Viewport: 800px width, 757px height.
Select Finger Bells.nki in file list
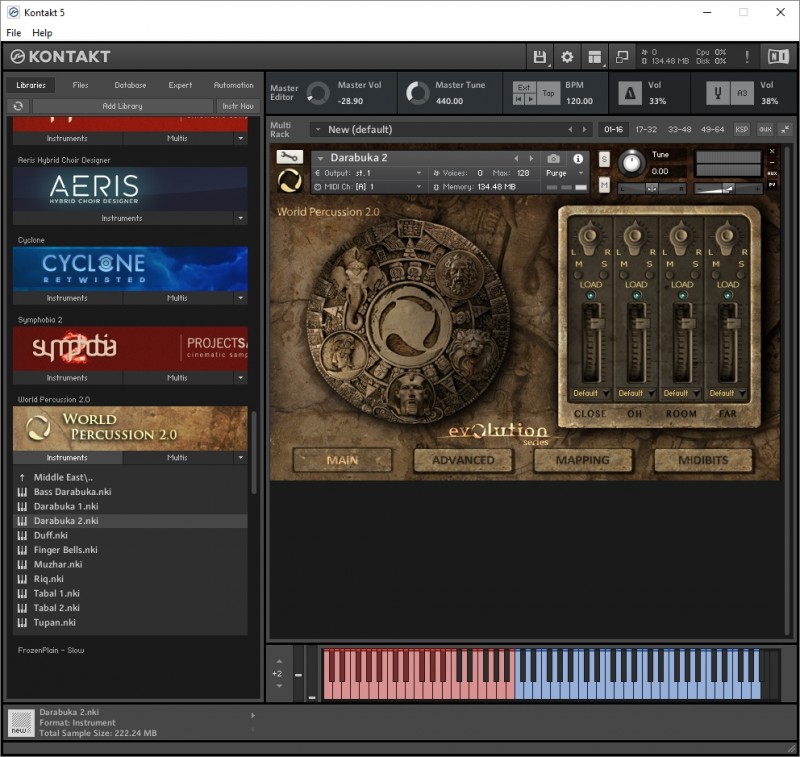(66, 550)
